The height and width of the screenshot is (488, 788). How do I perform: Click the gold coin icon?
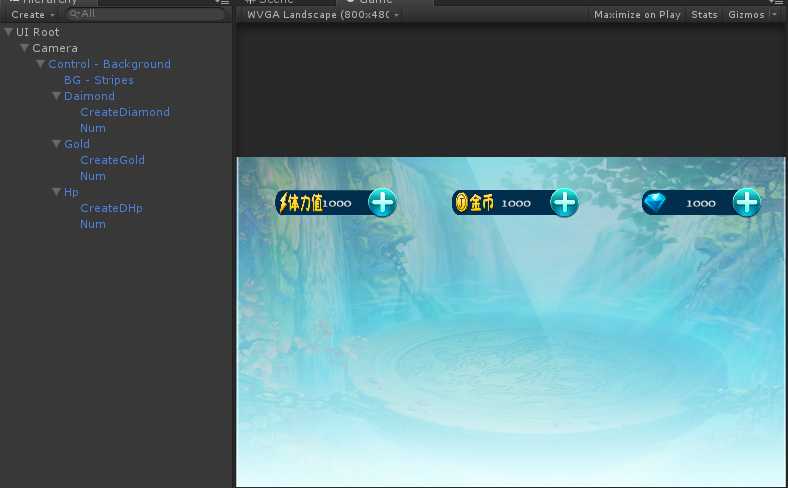[x=461, y=203]
